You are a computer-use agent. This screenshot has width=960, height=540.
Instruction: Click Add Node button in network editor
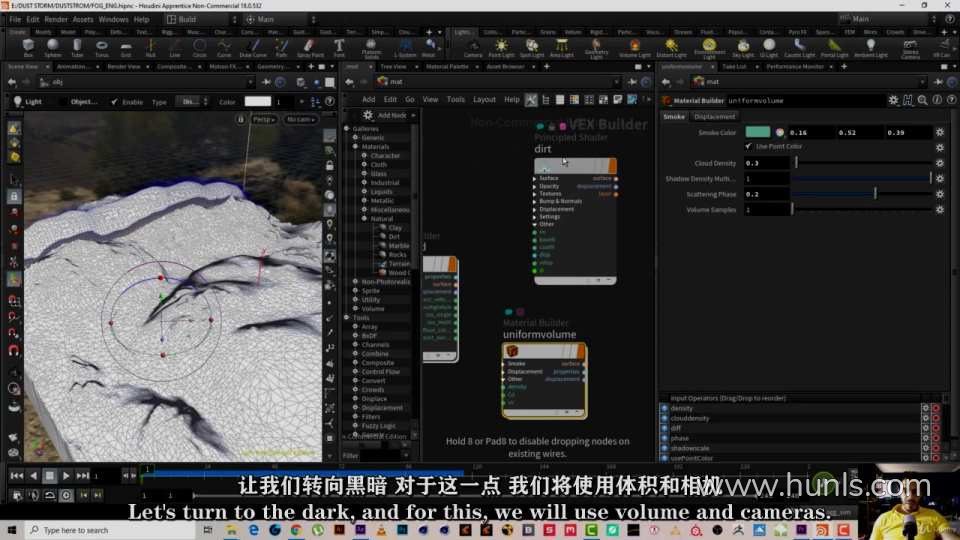pyautogui.click(x=391, y=115)
